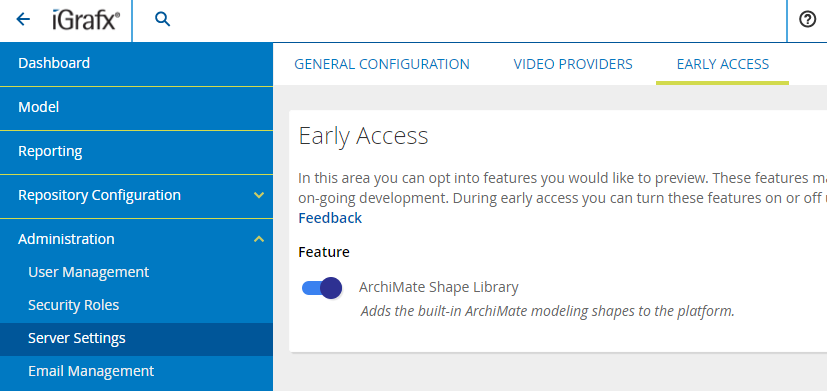Collapse Administration section chevron
Viewport: 827px width, 391px height.
[258, 239]
